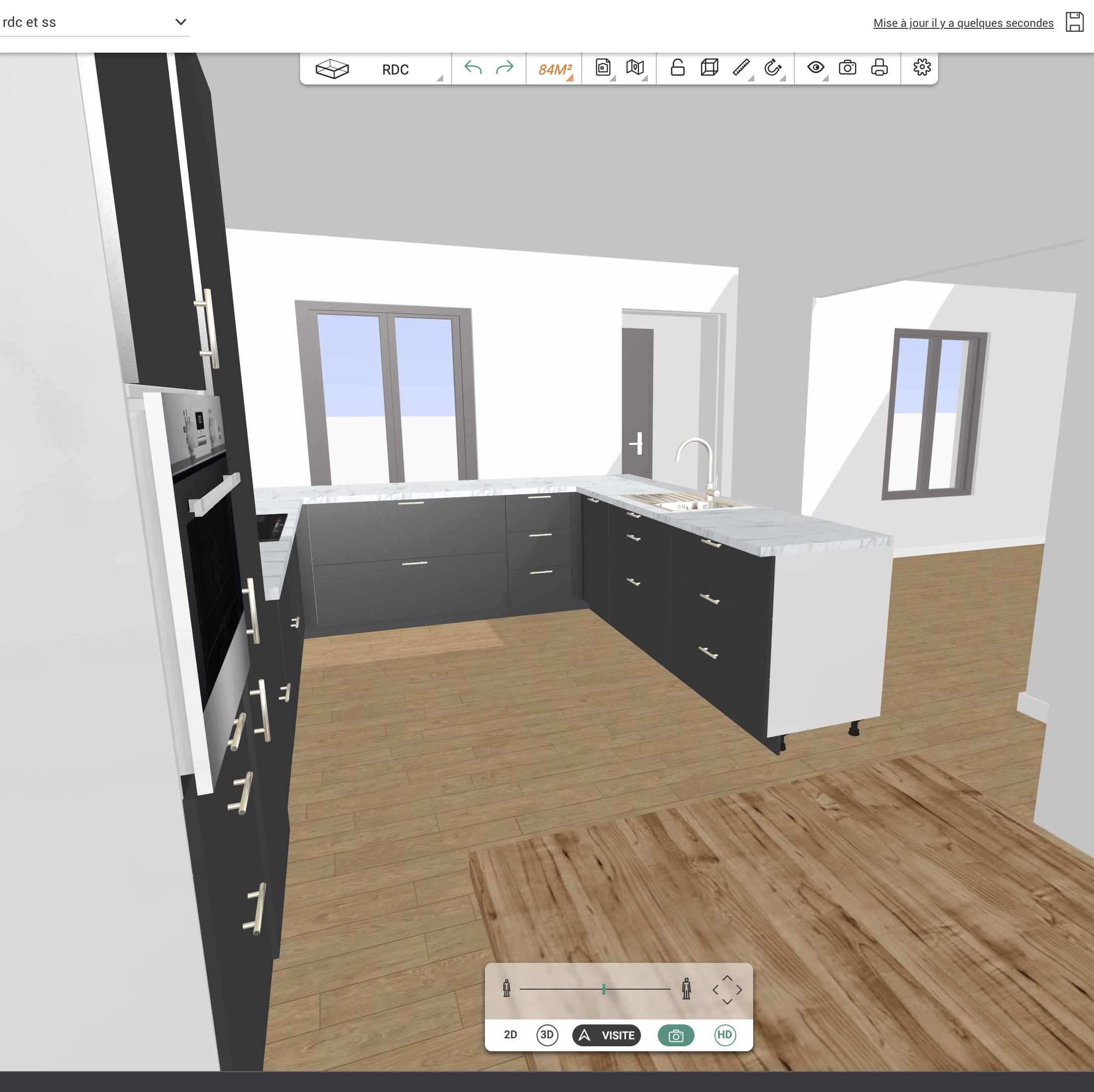Toggle visibility options with eye icon
This screenshot has height=1092, width=1094.
816,68
